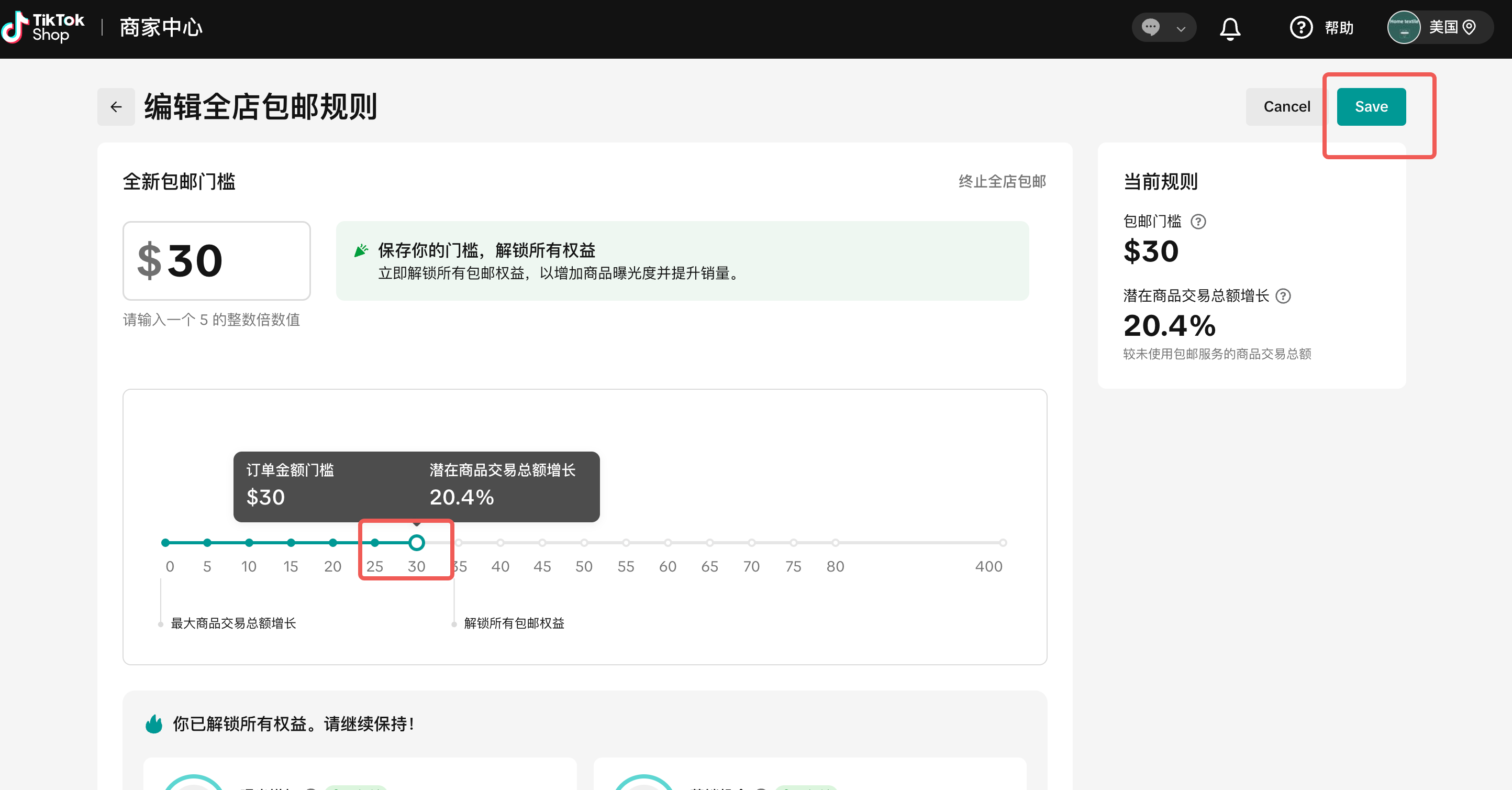Click info icon beside 潜在商品交易总额增长
The width and height of the screenshot is (1512, 790).
1283,296
